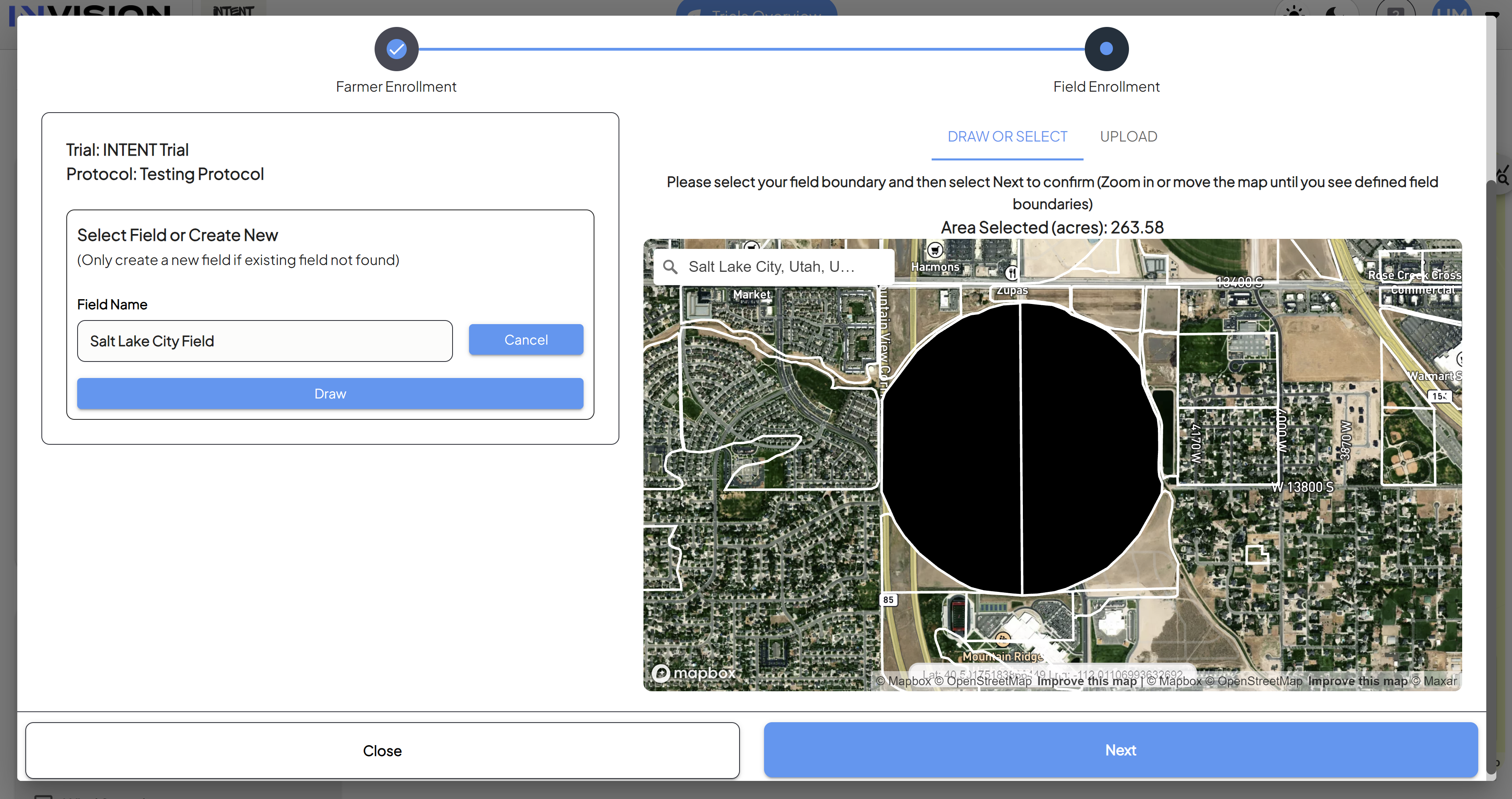Click the route 85 highway shield
The height and width of the screenshot is (799, 1512).
[x=889, y=600]
